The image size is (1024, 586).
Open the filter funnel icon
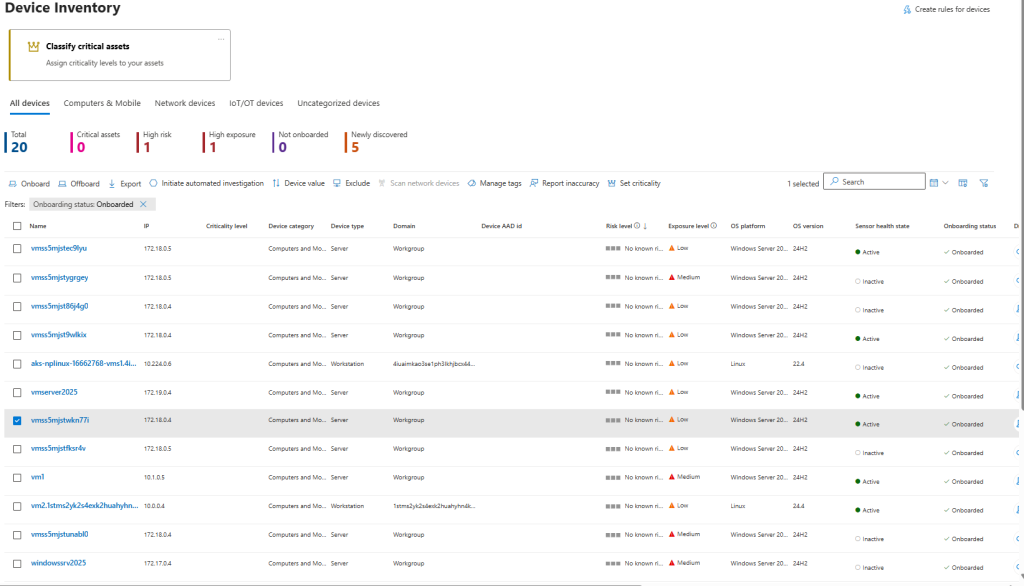click(x=984, y=183)
